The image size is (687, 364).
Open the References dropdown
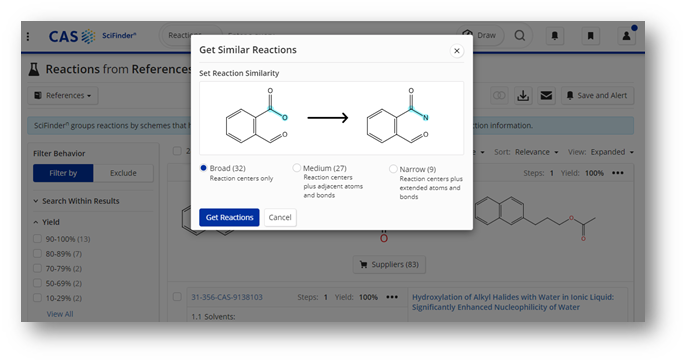[x=63, y=95]
